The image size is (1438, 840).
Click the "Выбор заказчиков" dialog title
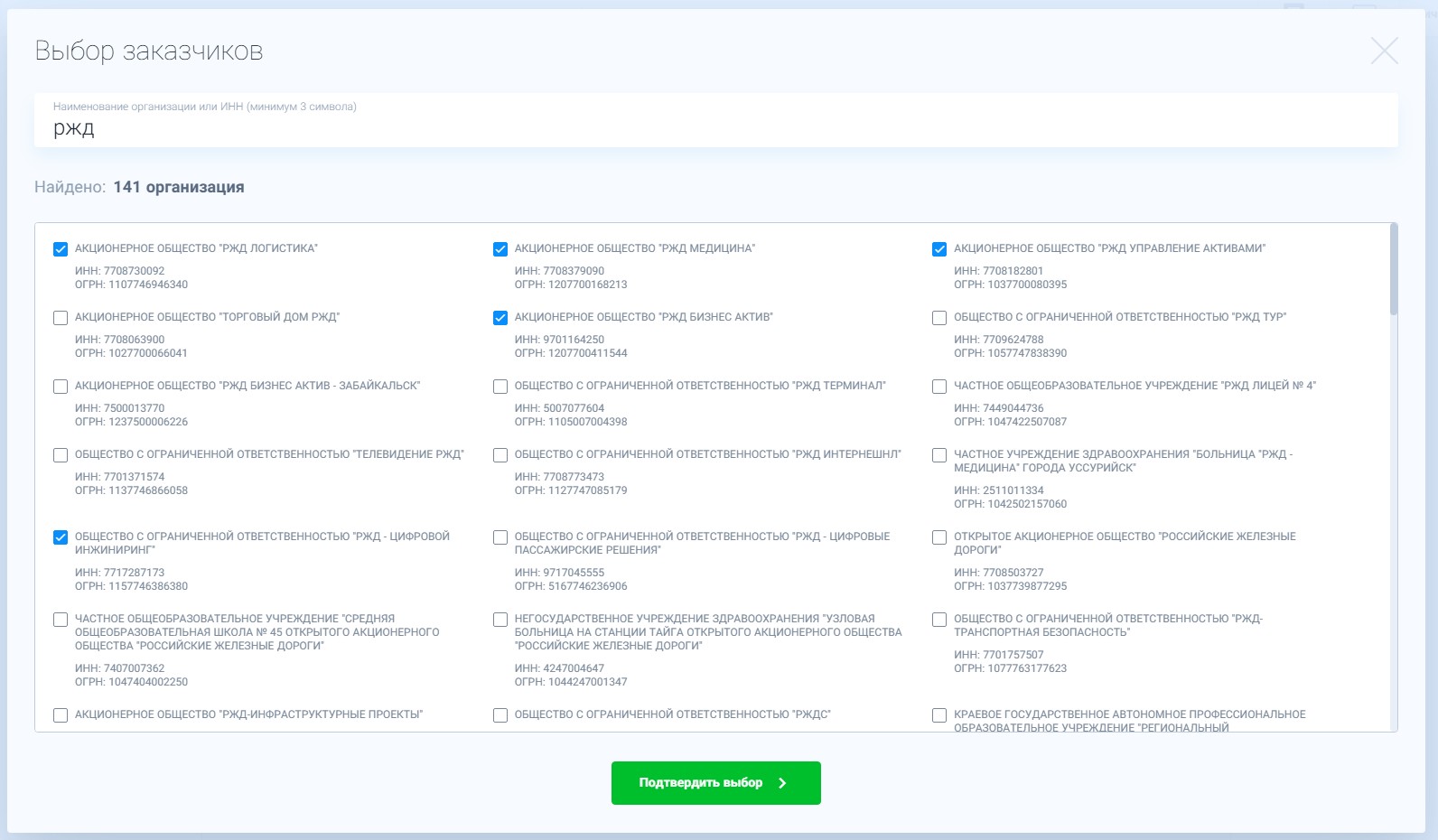[x=149, y=51]
